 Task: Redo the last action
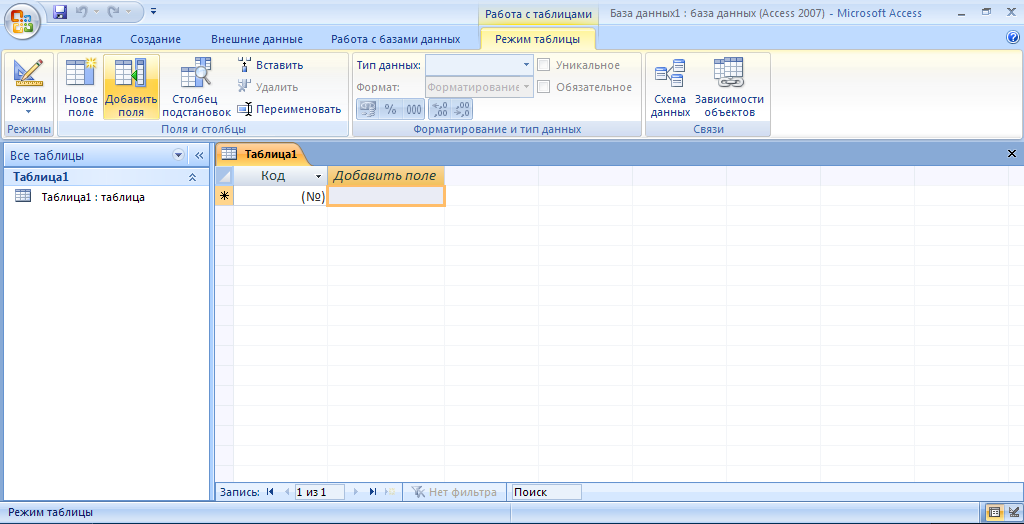click(113, 12)
